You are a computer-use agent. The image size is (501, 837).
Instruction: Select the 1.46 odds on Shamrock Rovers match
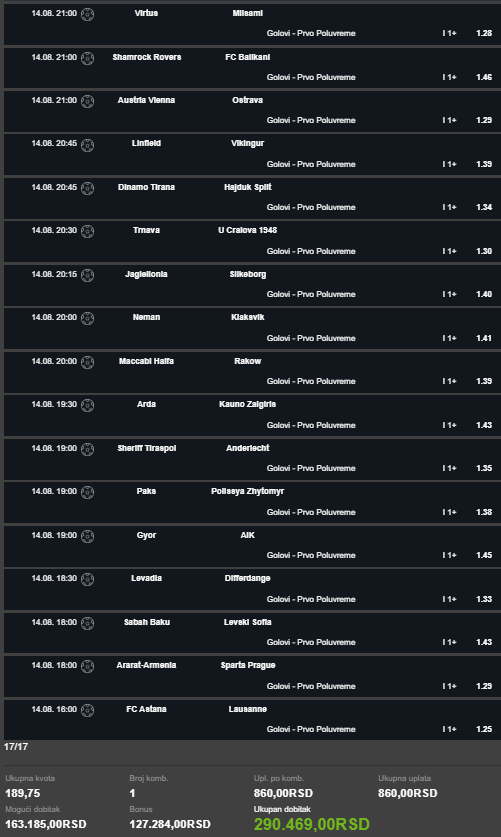point(484,77)
